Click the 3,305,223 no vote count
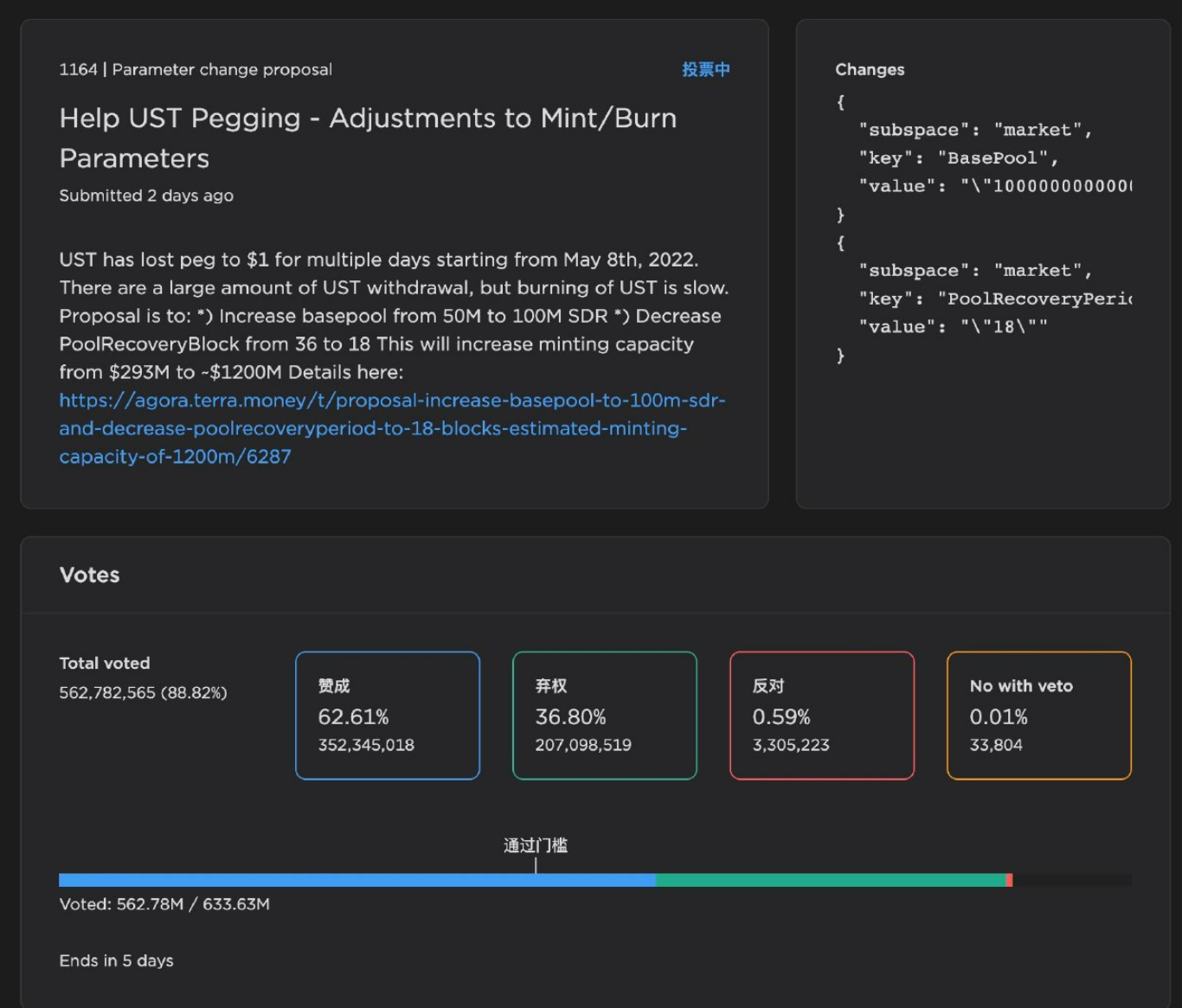The width and height of the screenshot is (1182, 1008). click(x=791, y=745)
